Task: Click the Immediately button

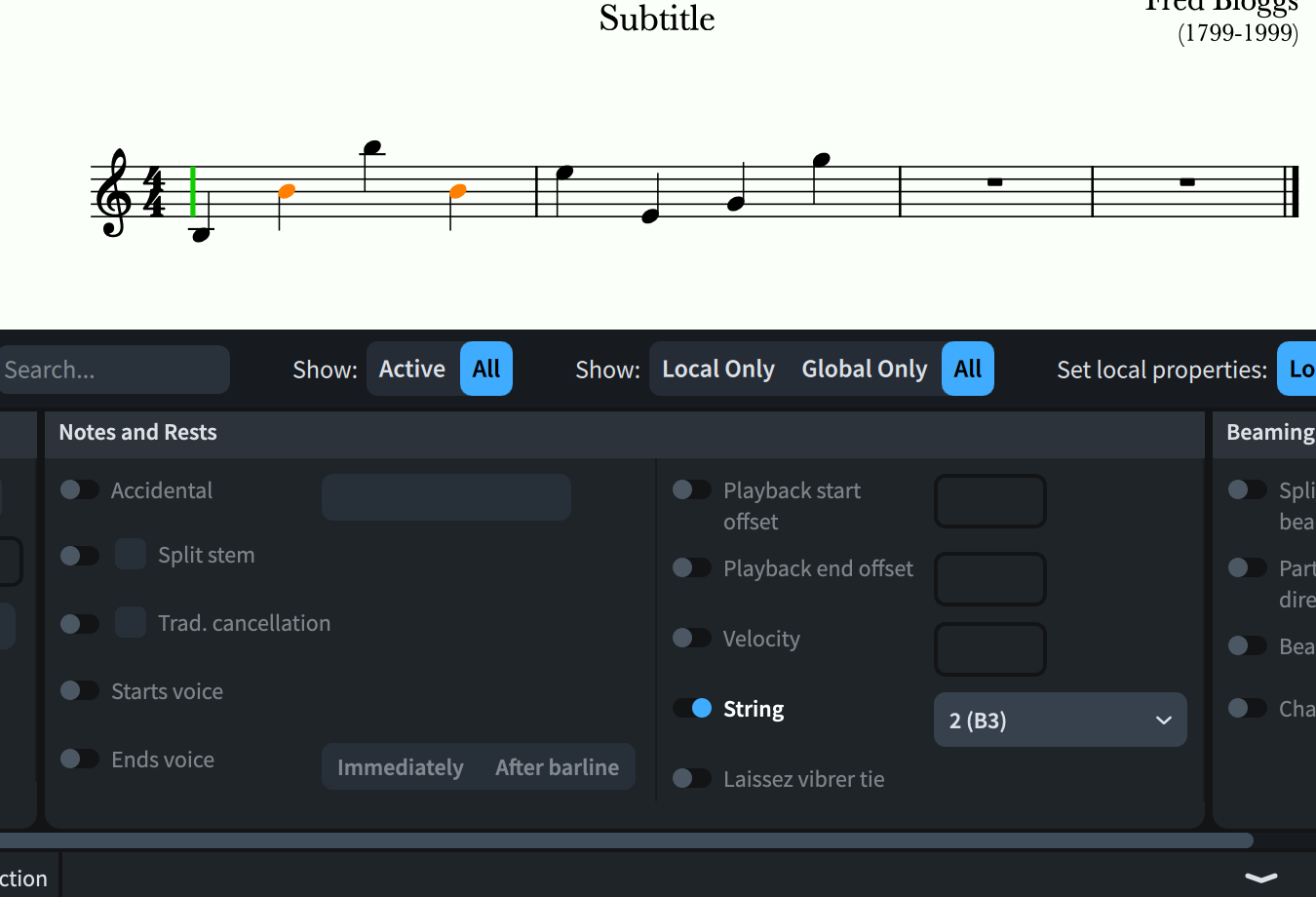Action: tap(400, 767)
